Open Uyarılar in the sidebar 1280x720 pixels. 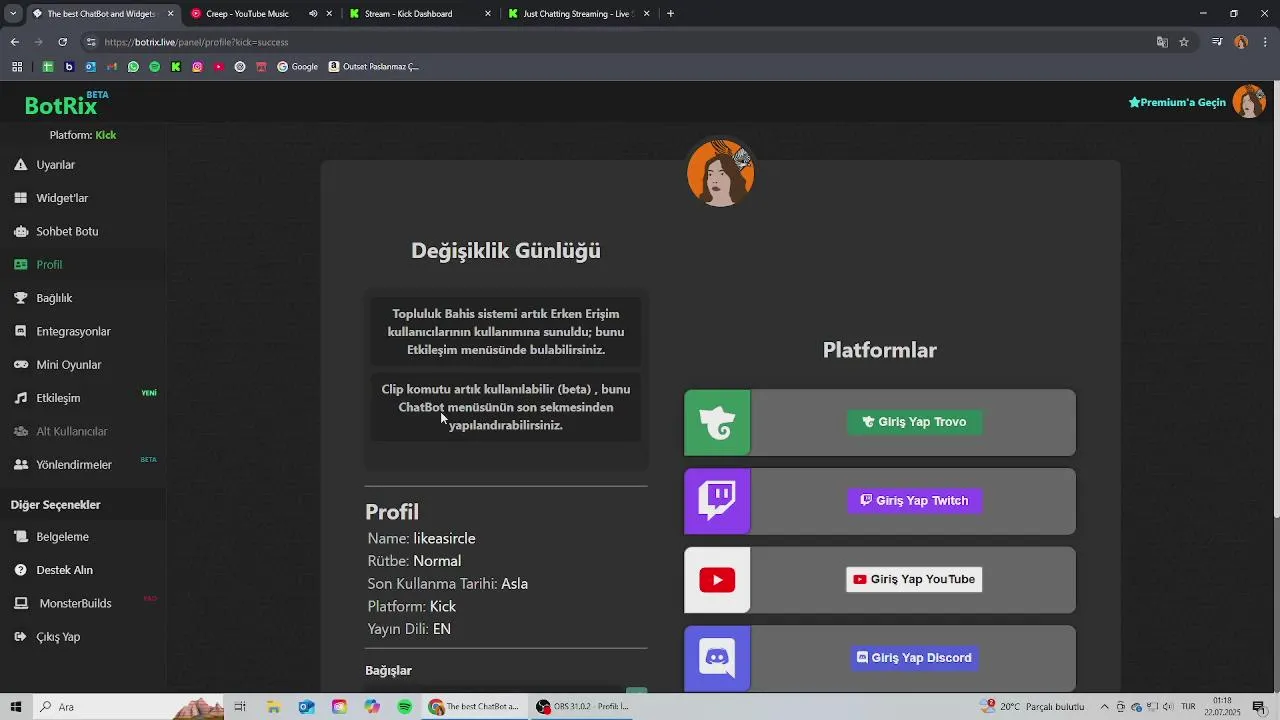coord(55,165)
